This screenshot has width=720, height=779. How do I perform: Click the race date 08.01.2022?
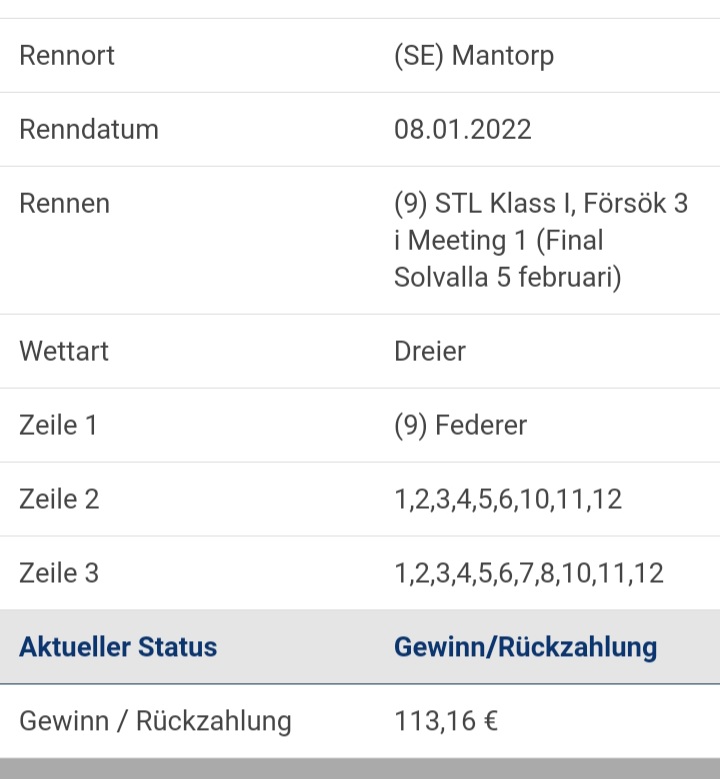(x=463, y=130)
